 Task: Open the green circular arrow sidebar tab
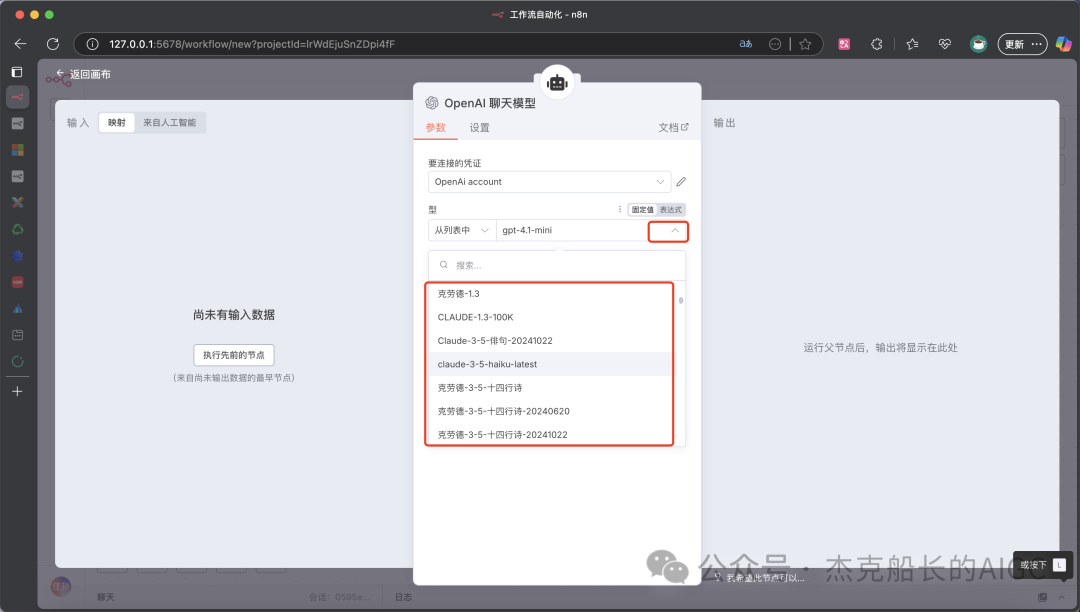18,361
